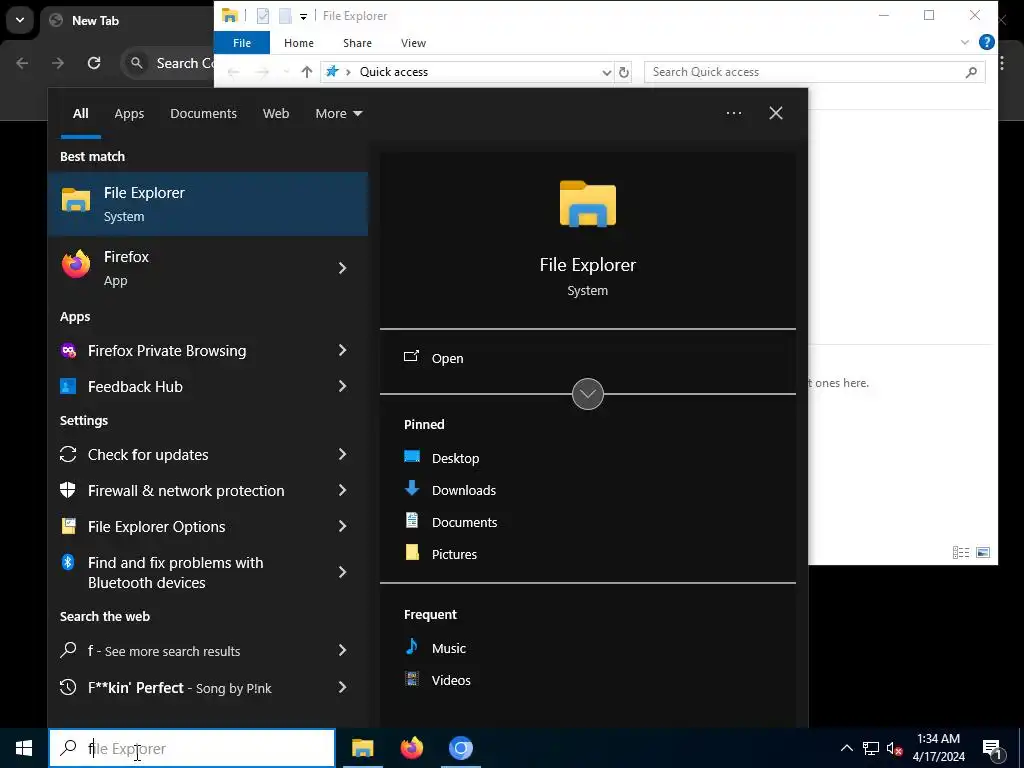Expand the File Explorer ribbon chevron
The height and width of the screenshot is (768, 1024).
965,42
